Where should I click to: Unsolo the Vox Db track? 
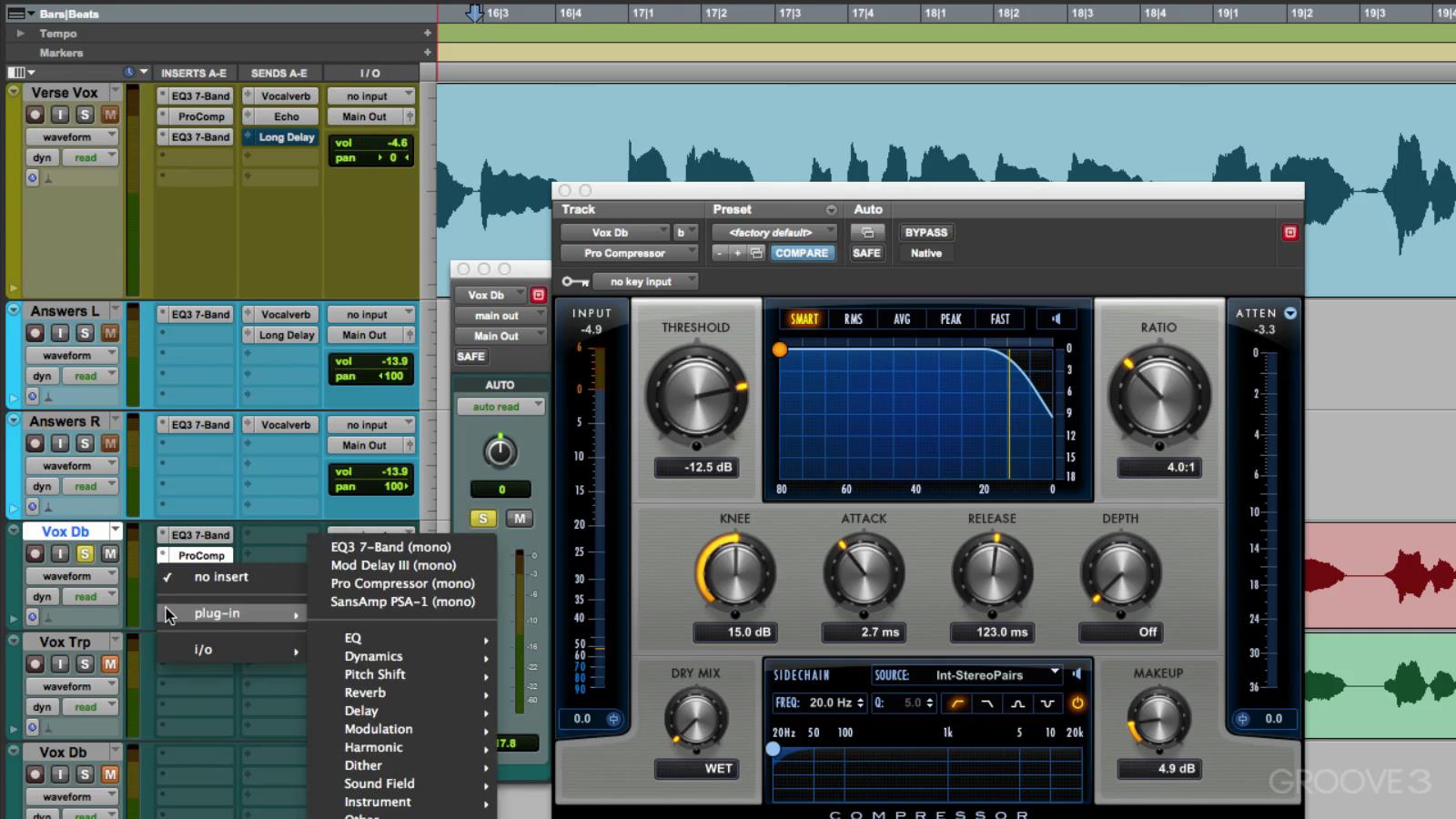point(85,553)
